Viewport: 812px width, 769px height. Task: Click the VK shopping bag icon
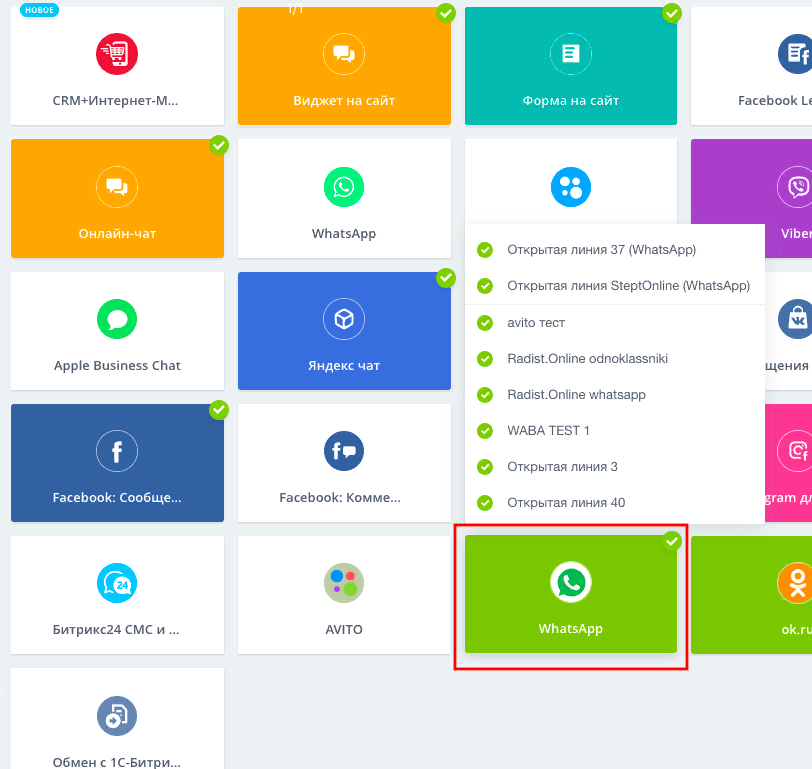[x=795, y=319]
